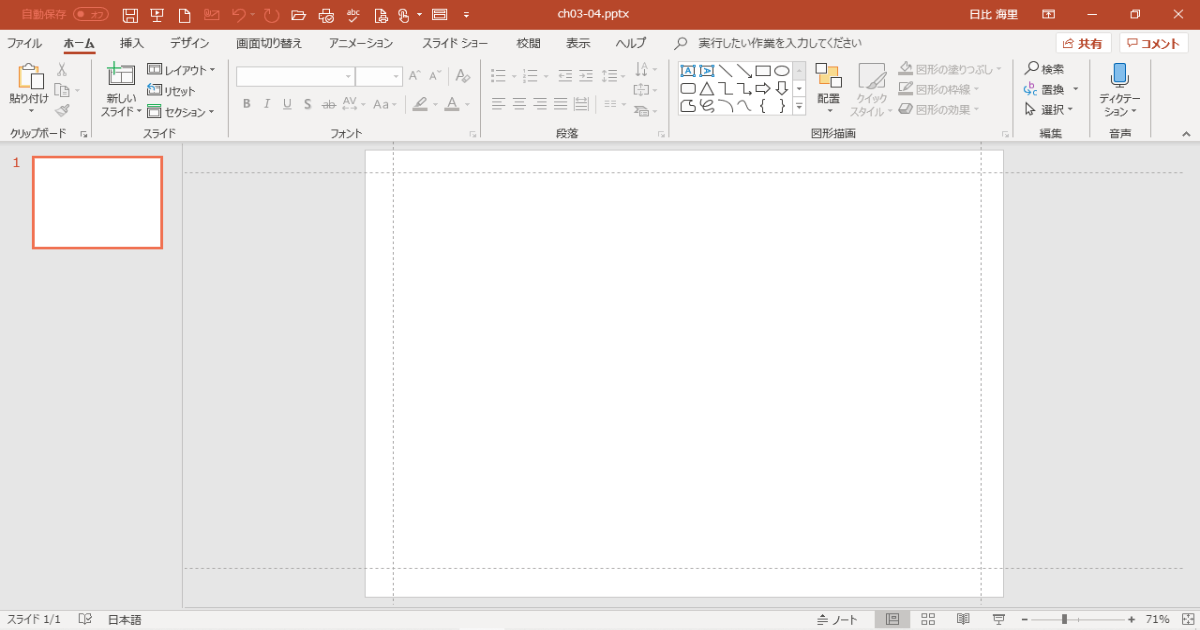Toggle Strikethrough formatting
The width and height of the screenshot is (1200, 630).
(x=329, y=104)
